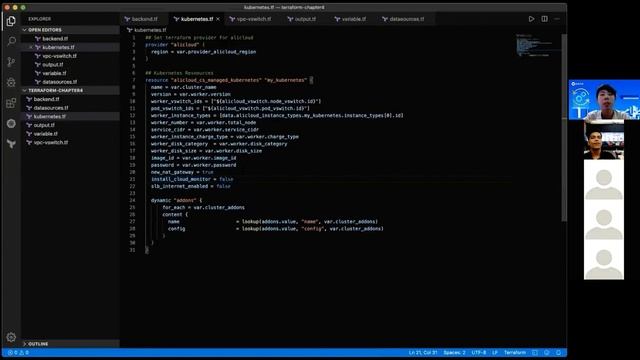
Task: Open the Manage gear at sidebar bottom
Action: point(11,337)
